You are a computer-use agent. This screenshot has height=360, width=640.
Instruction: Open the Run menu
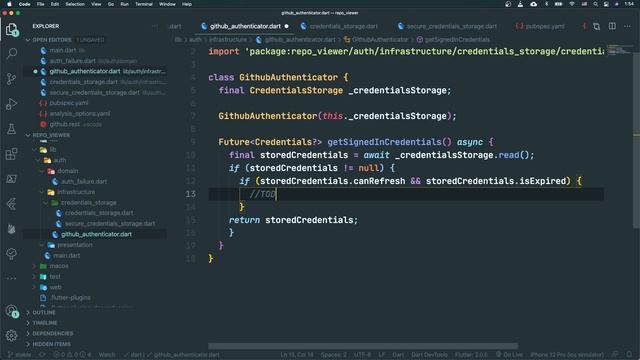pyautogui.click(x=124, y=4)
